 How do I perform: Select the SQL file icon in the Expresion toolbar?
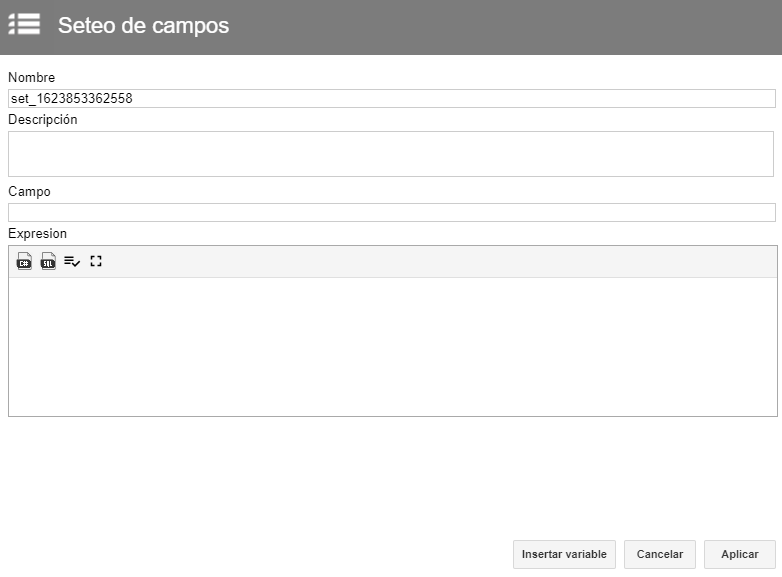click(48, 261)
